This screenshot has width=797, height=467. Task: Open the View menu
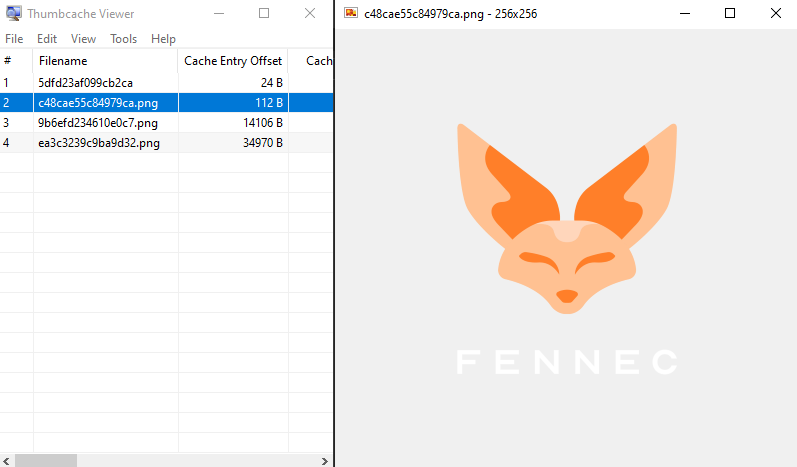click(83, 39)
